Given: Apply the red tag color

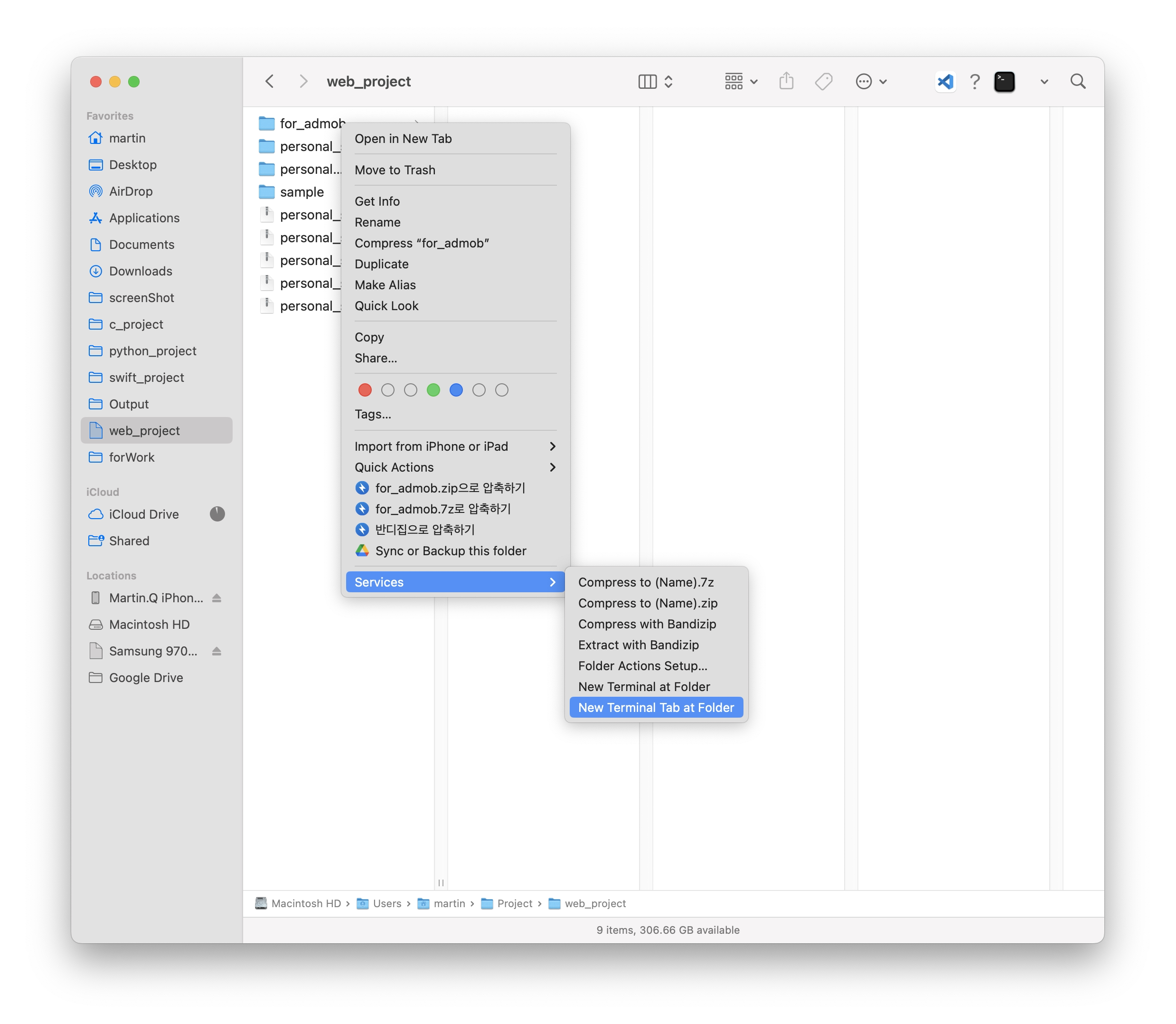Looking at the screenshot, I should tap(365, 390).
